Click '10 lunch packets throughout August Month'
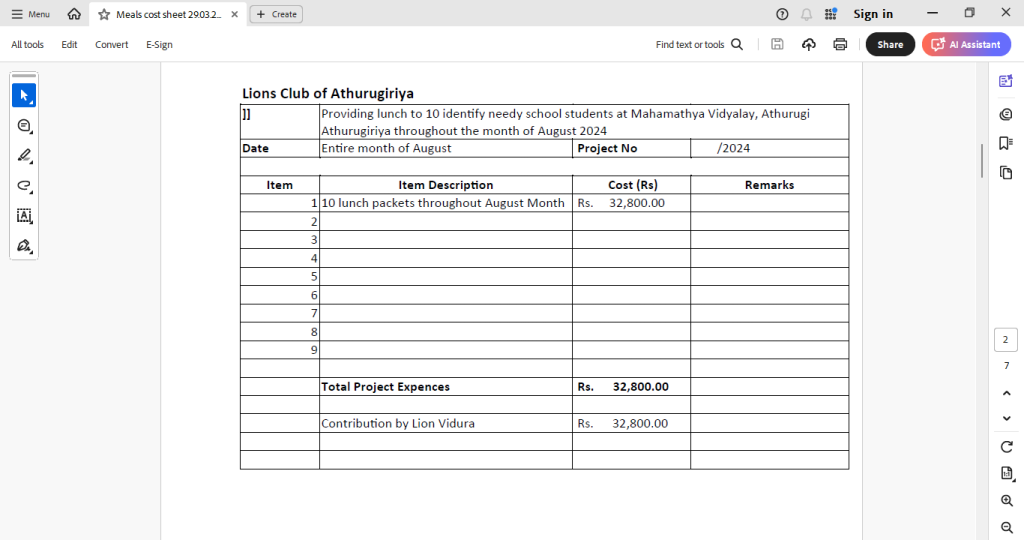This screenshot has height=540, width=1024. [x=443, y=203]
